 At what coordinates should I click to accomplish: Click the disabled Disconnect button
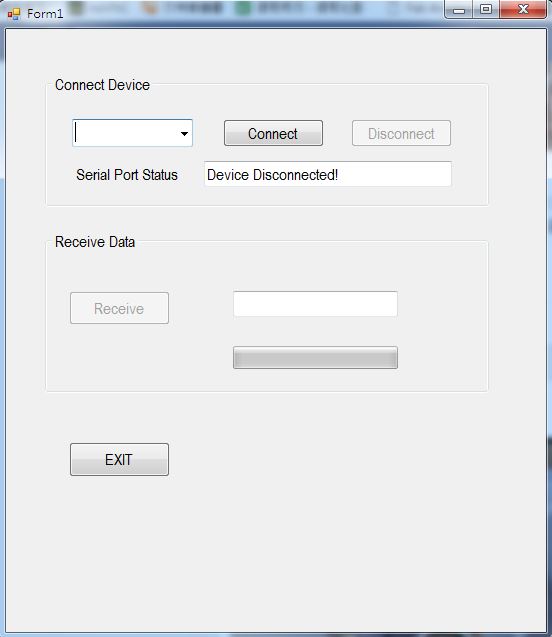tap(401, 133)
